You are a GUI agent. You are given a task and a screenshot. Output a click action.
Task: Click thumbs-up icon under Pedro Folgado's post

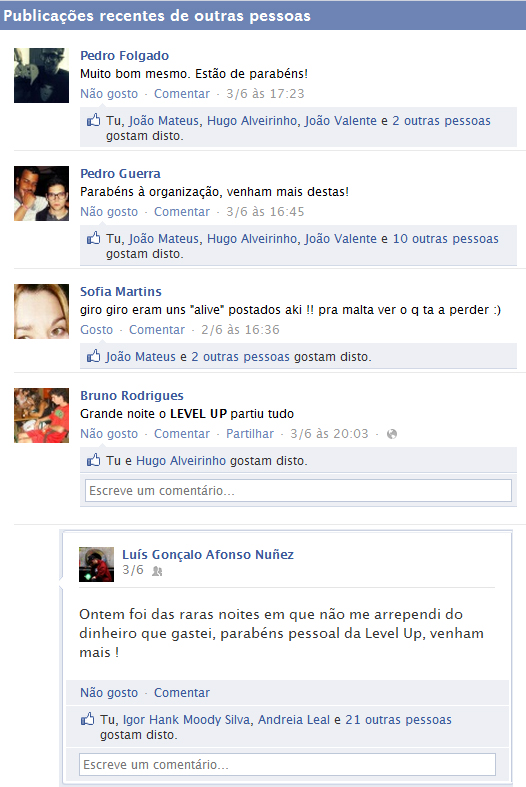[93, 120]
